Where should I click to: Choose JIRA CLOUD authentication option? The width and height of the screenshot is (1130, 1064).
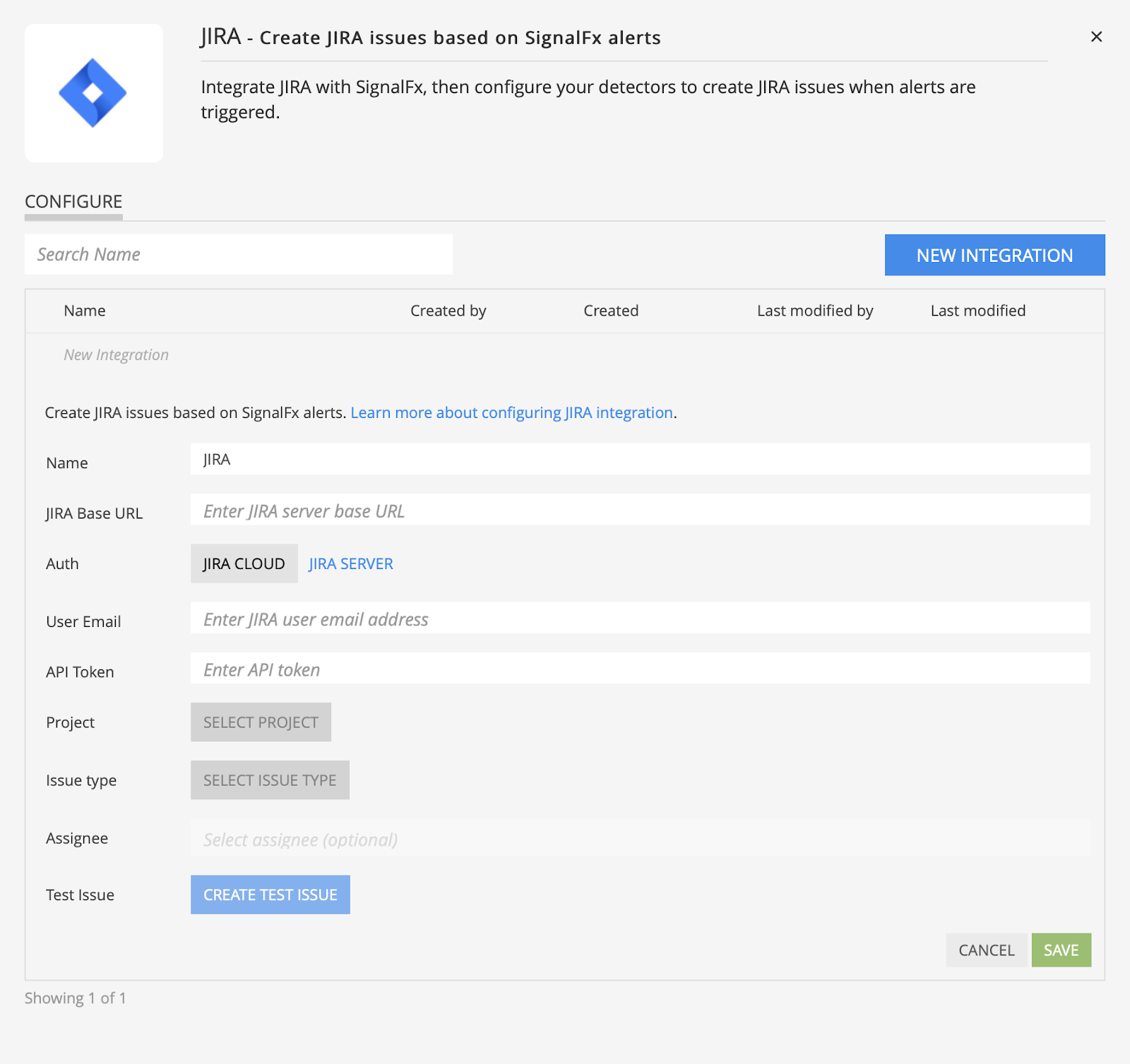[x=244, y=563]
